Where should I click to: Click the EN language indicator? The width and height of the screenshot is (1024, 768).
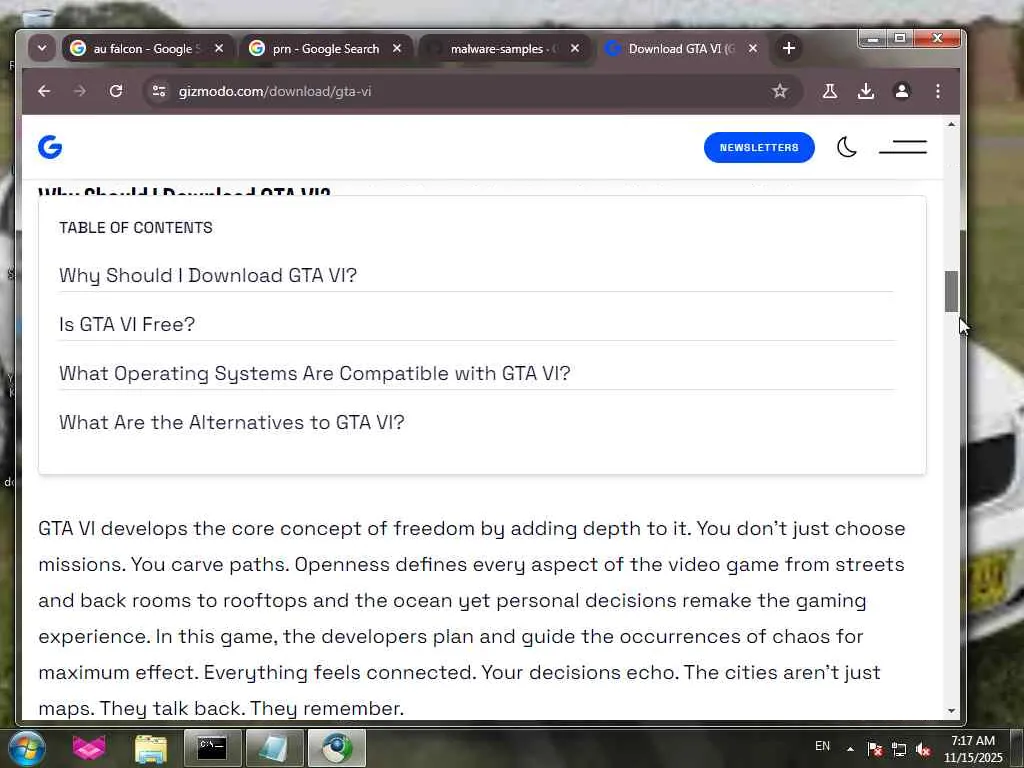(822, 746)
